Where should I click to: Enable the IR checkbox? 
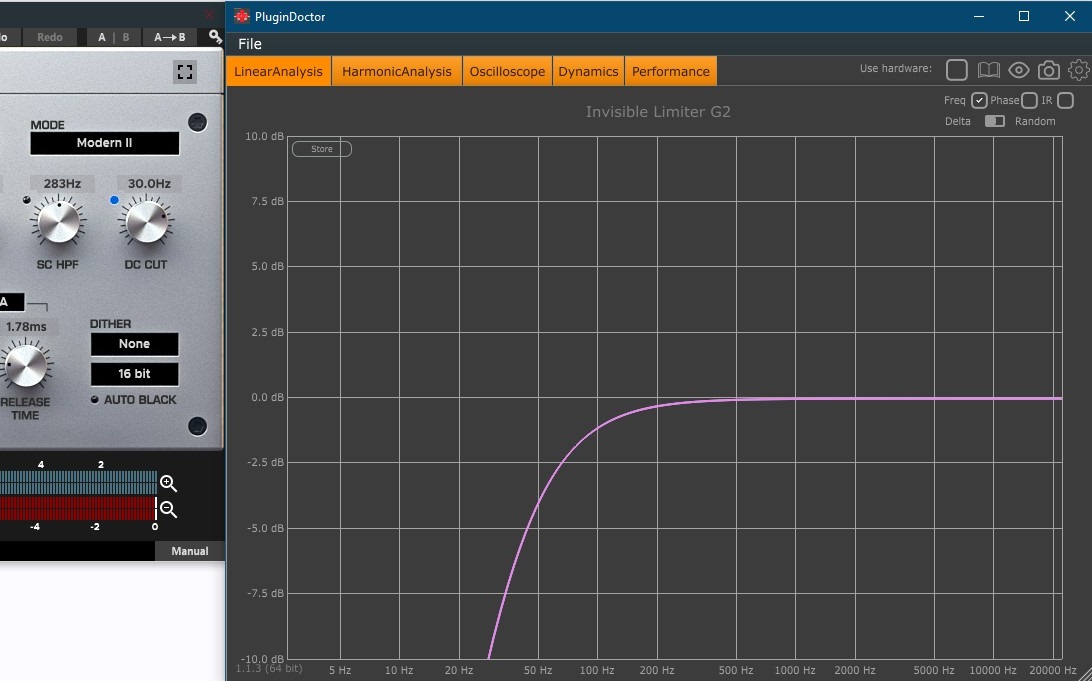[1066, 100]
